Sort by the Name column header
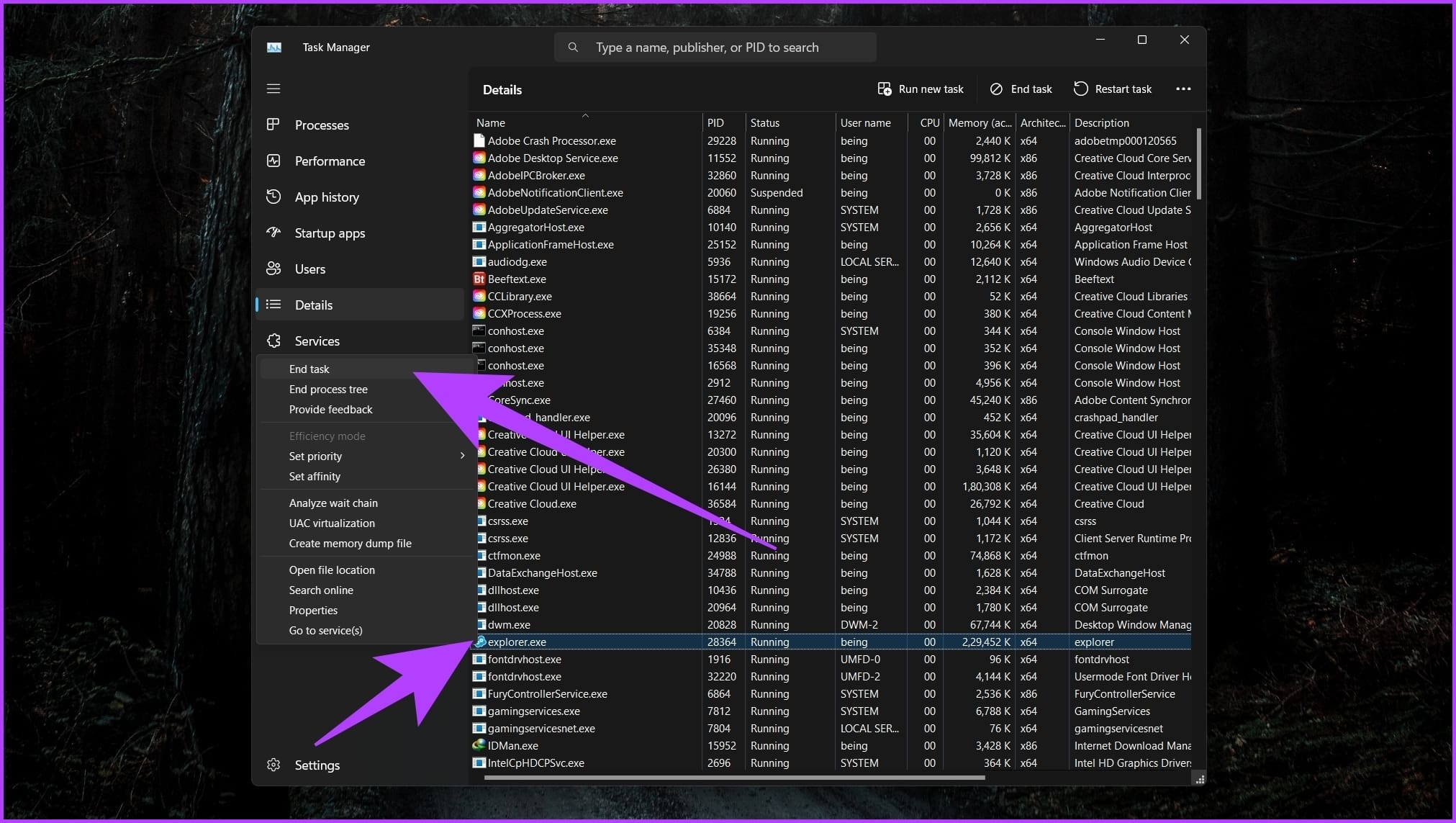This screenshot has width=1456, height=823. point(491,123)
